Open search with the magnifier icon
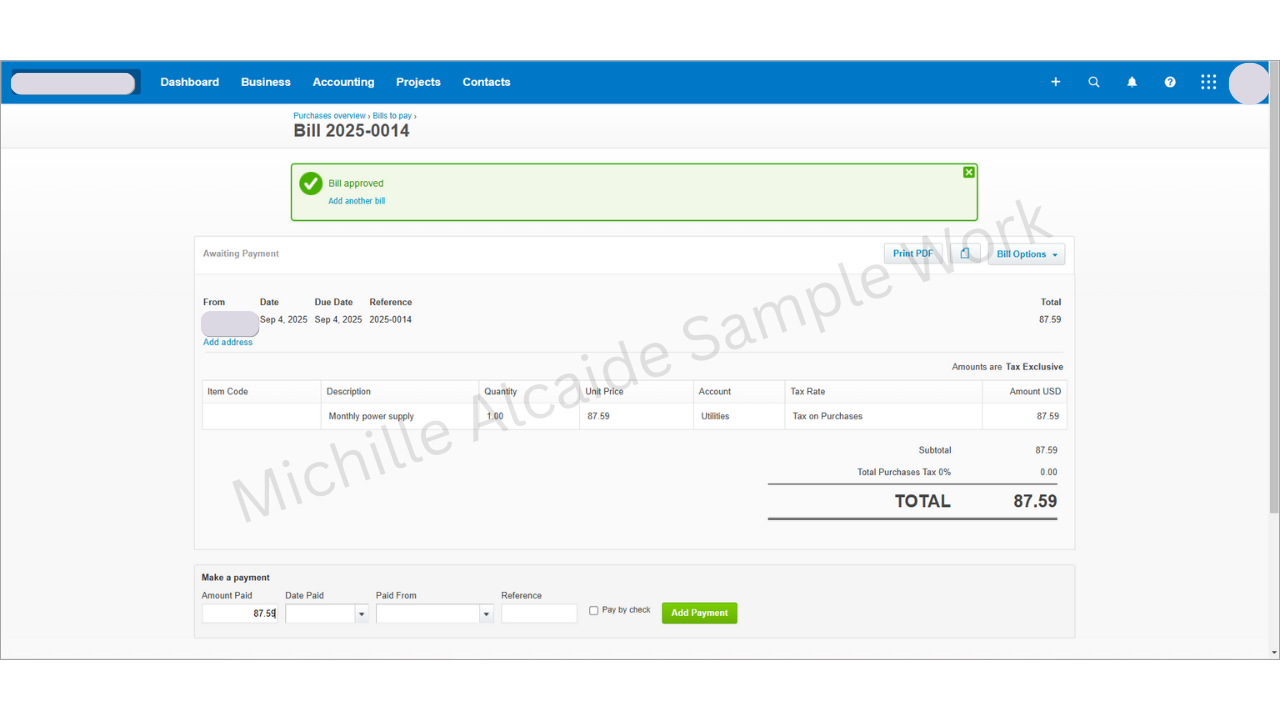This screenshot has width=1280, height=720. [x=1094, y=82]
